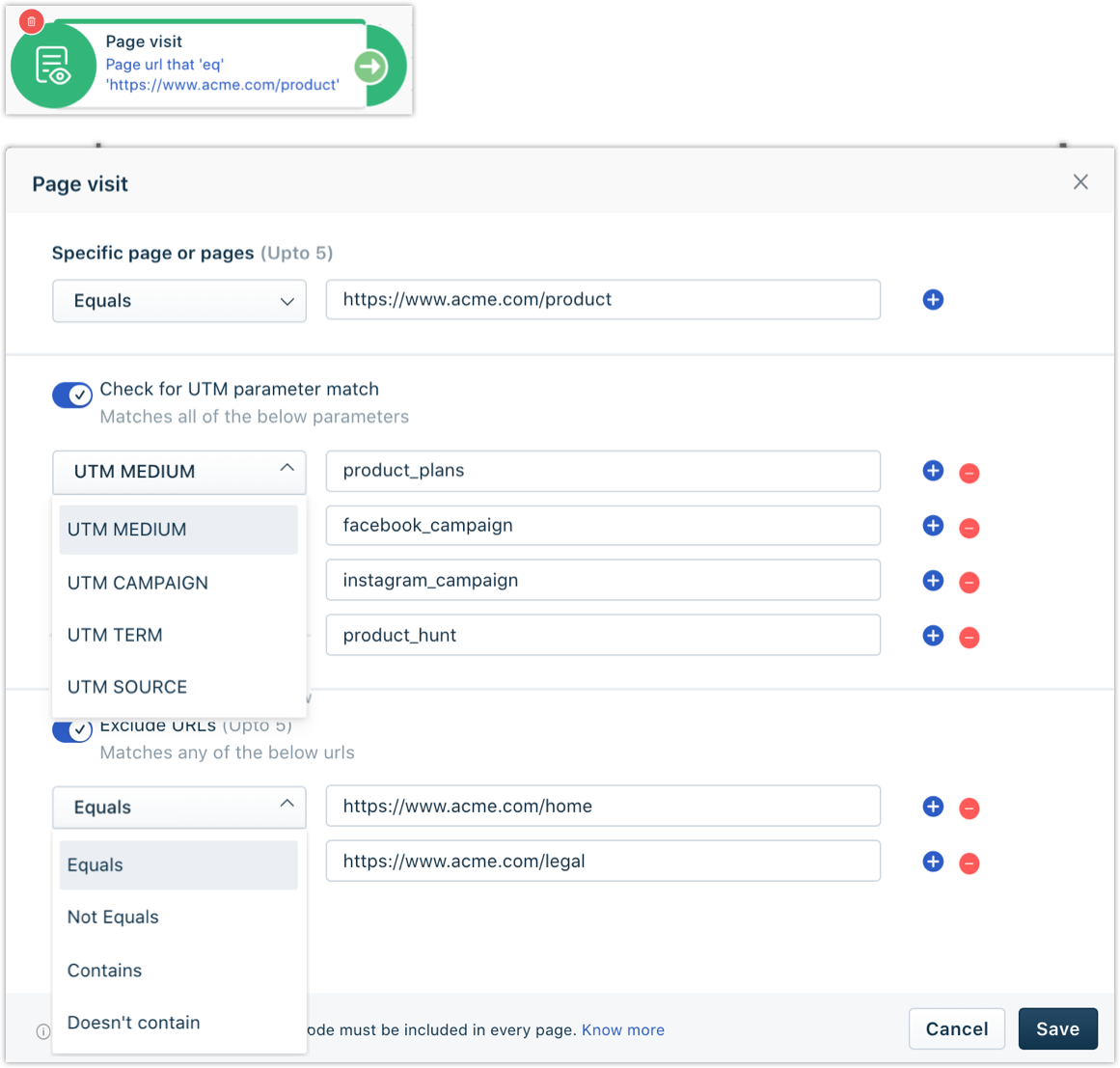Select UTM MEDIUM option in list
Image resolution: width=1120 pixels, height=1068 pixels.
178,530
